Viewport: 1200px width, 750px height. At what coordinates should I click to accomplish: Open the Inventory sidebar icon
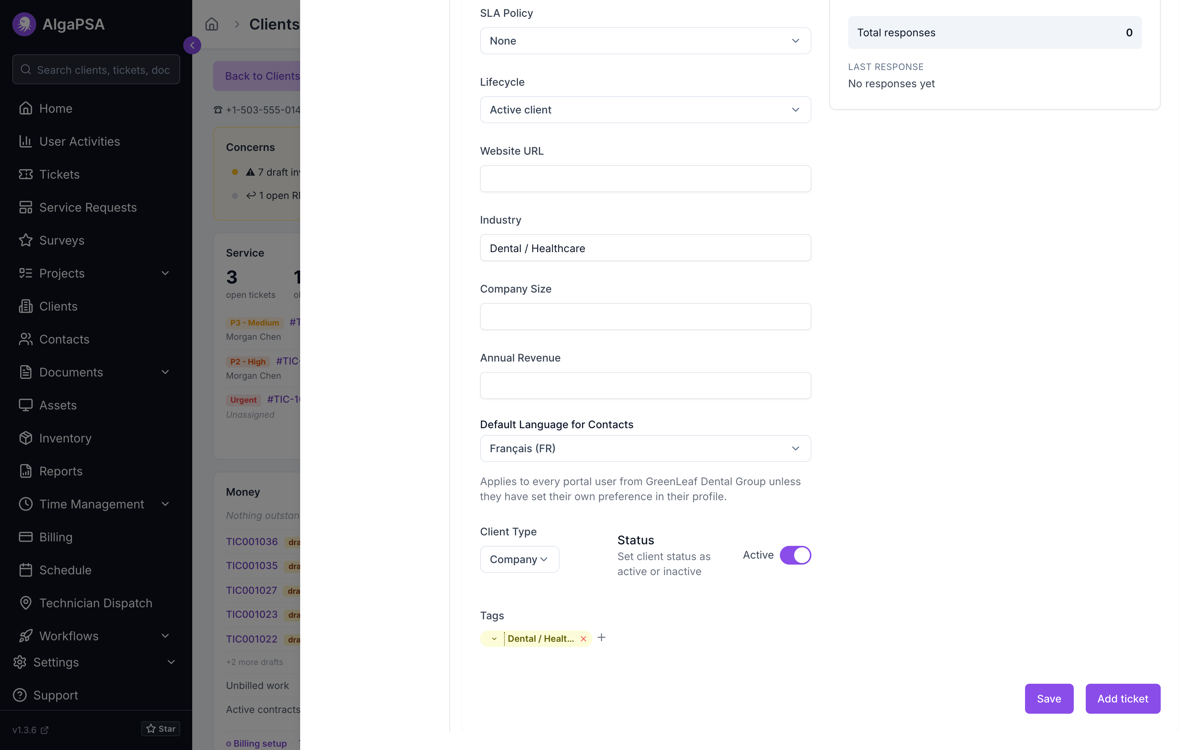tap(26, 438)
